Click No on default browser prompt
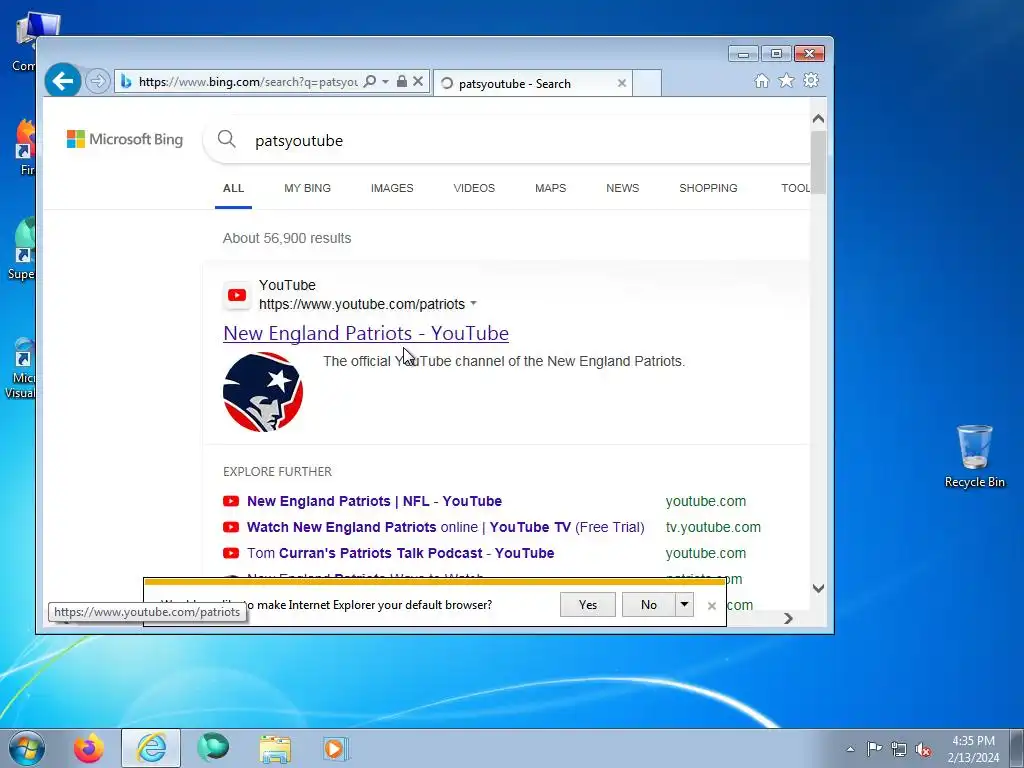Image resolution: width=1024 pixels, height=768 pixels. 648,605
